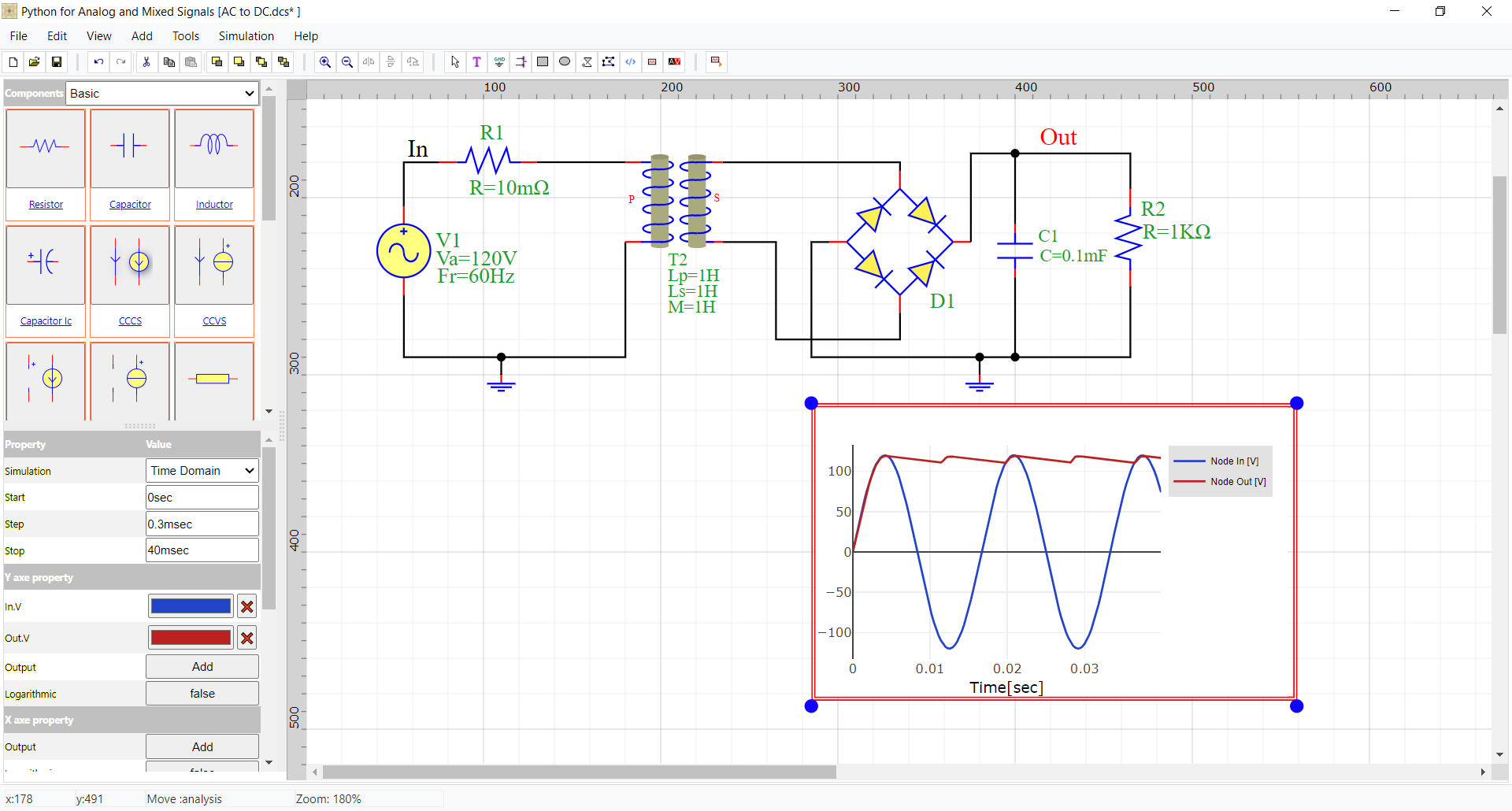Viewport: 1512px width, 811px height.
Task: Click the CCCS component link
Action: tap(130, 321)
